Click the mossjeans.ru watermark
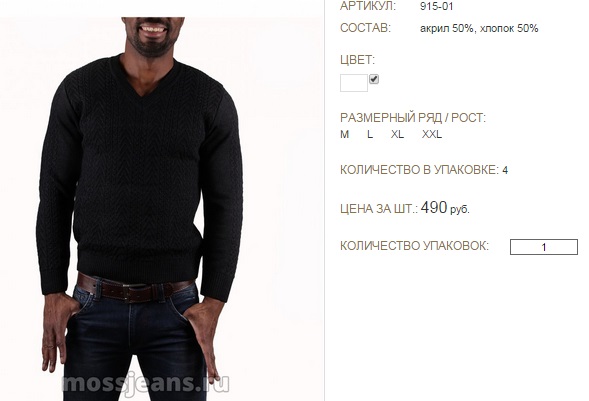 pyautogui.click(x=145, y=383)
